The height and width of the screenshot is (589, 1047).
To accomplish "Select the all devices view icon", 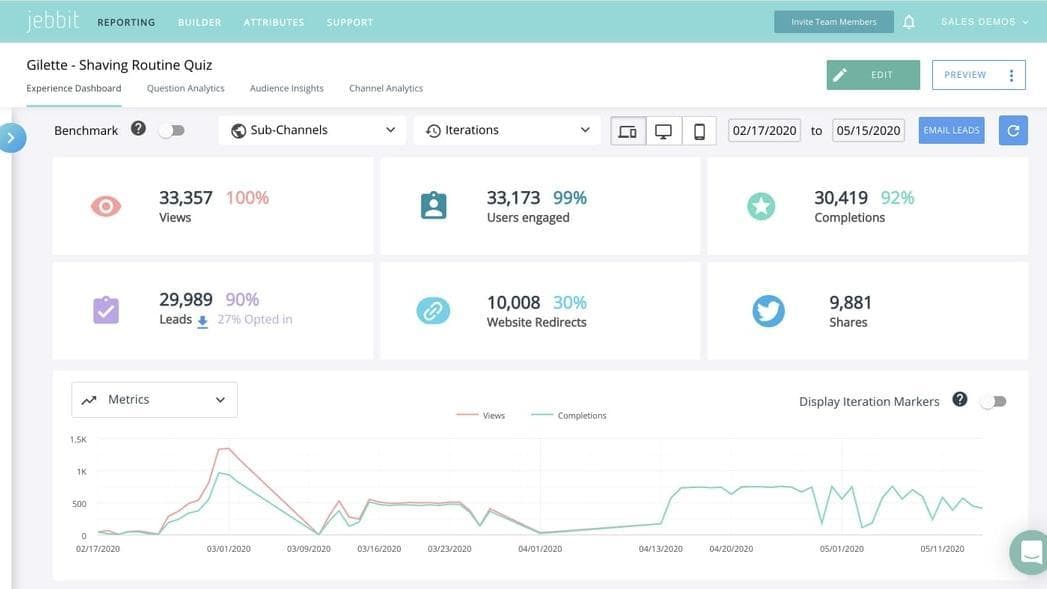I will pos(628,131).
